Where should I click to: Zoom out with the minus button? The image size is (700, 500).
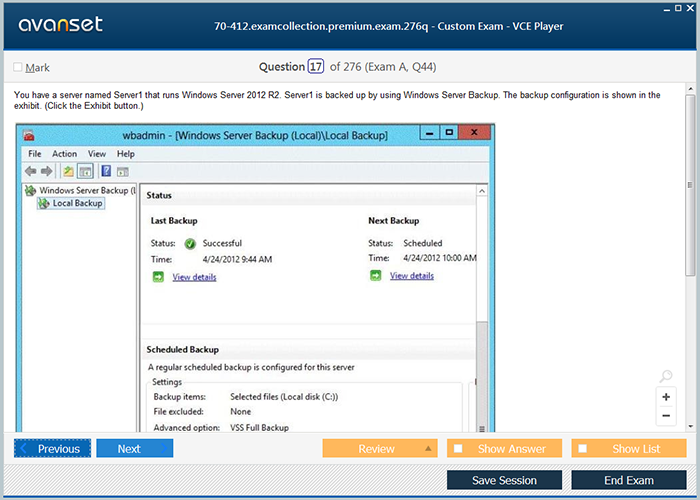tap(666, 416)
